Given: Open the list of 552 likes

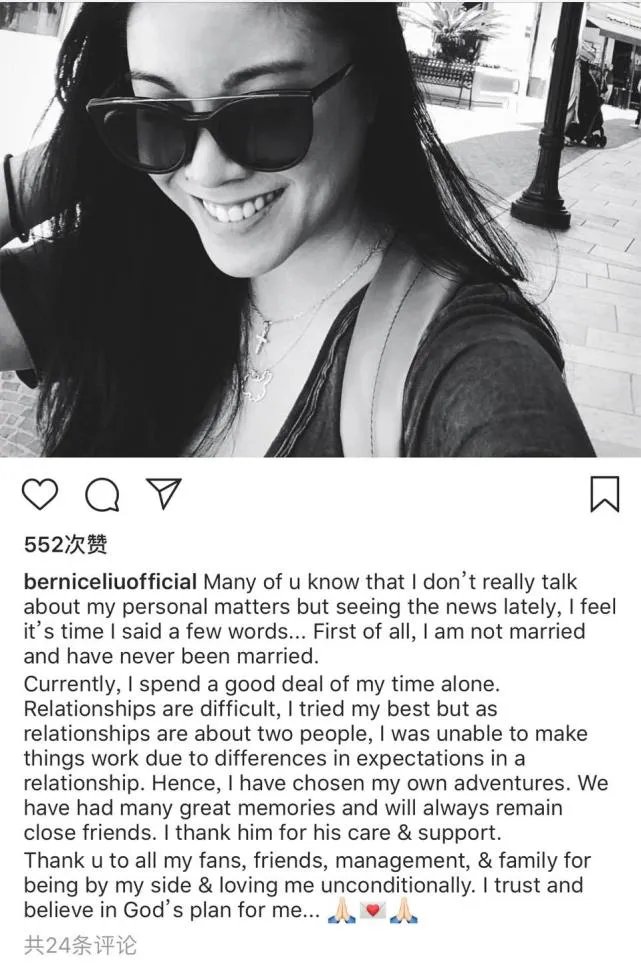Looking at the screenshot, I should click(66, 544).
